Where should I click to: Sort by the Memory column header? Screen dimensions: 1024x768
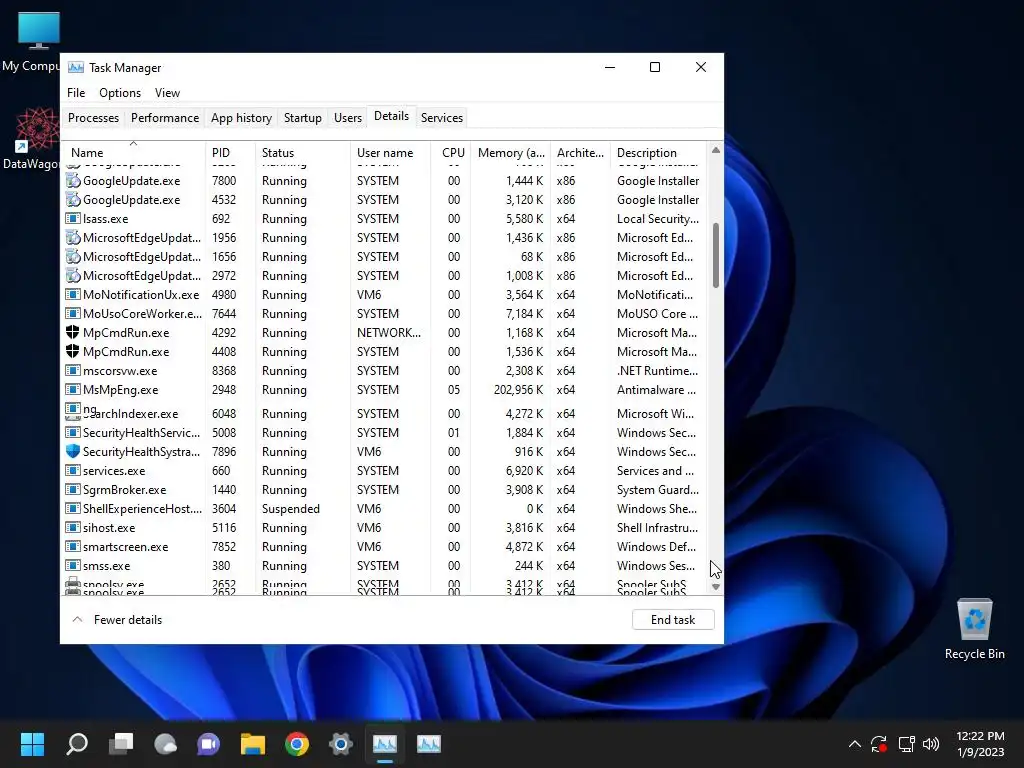tap(511, 152)
